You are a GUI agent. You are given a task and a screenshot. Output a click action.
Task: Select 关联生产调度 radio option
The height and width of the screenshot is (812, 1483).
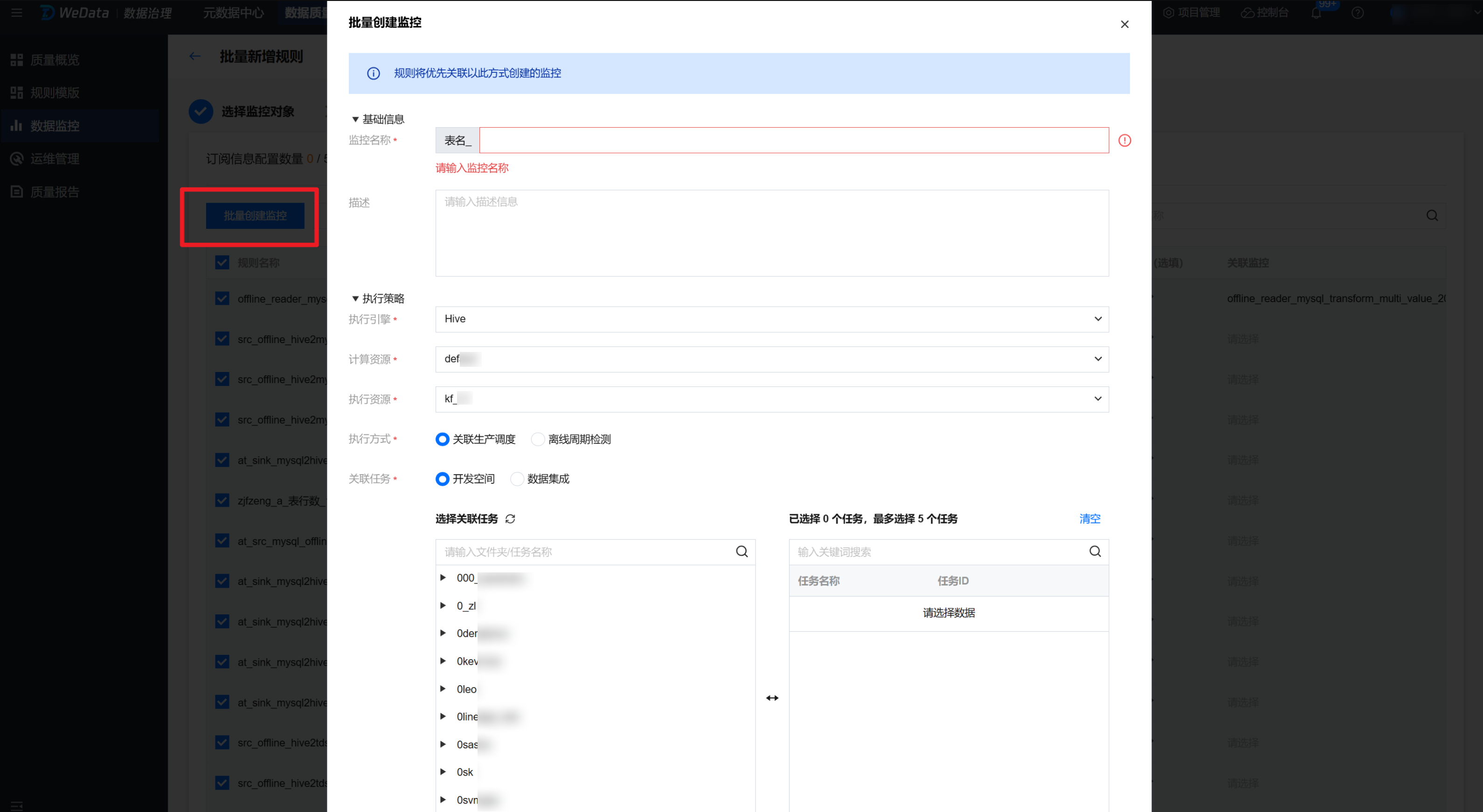(442, 439)
